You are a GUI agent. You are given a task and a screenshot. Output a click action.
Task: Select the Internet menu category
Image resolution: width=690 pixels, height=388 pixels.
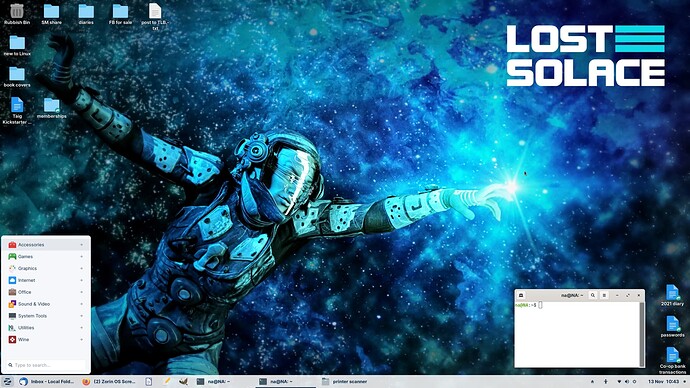[x=46, y=280]
